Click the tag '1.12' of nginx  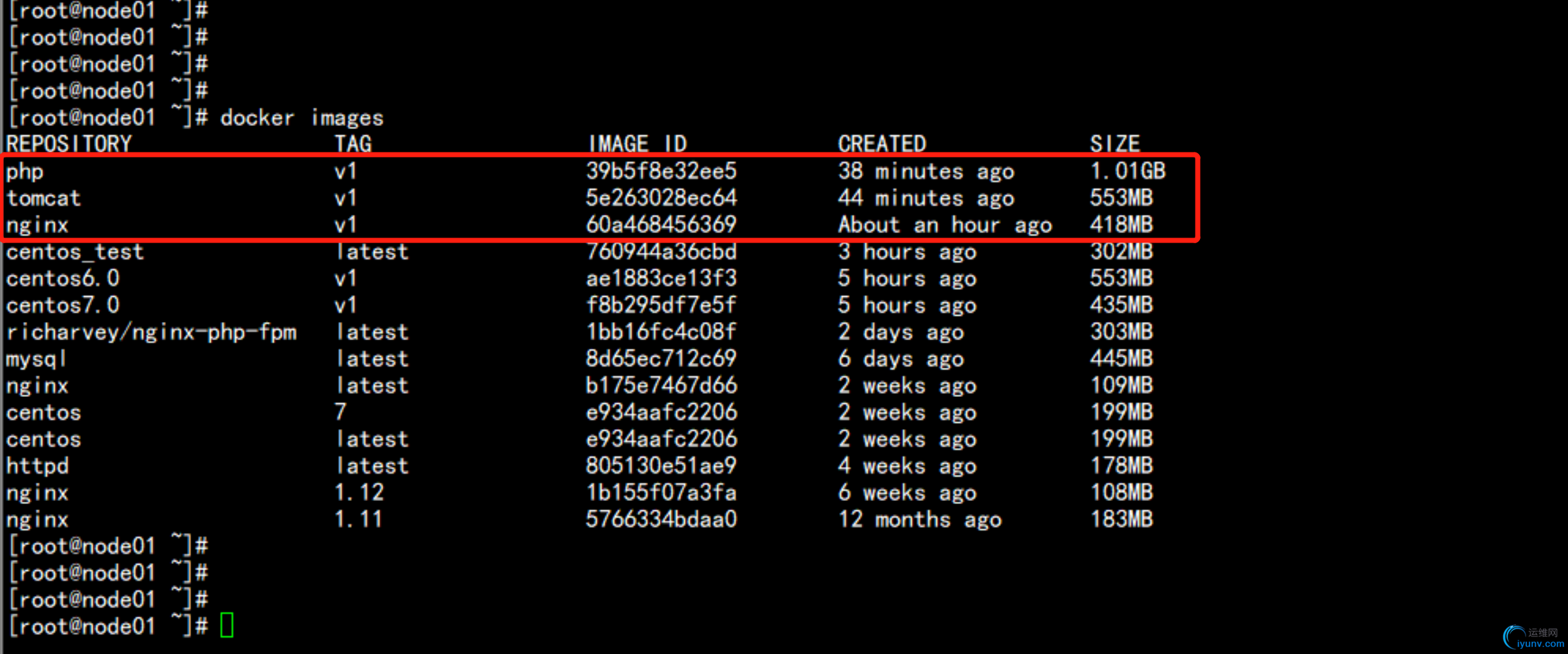point(359,493)
